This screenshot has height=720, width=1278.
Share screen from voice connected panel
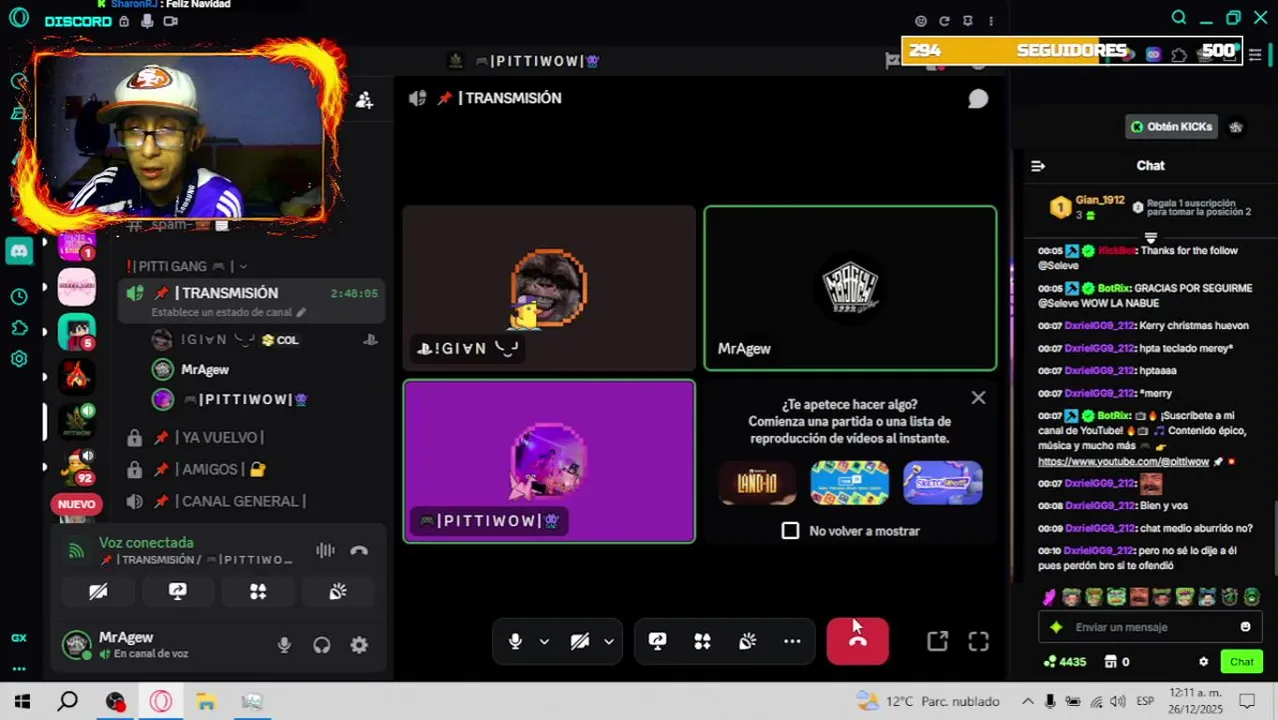click(178, 592)
